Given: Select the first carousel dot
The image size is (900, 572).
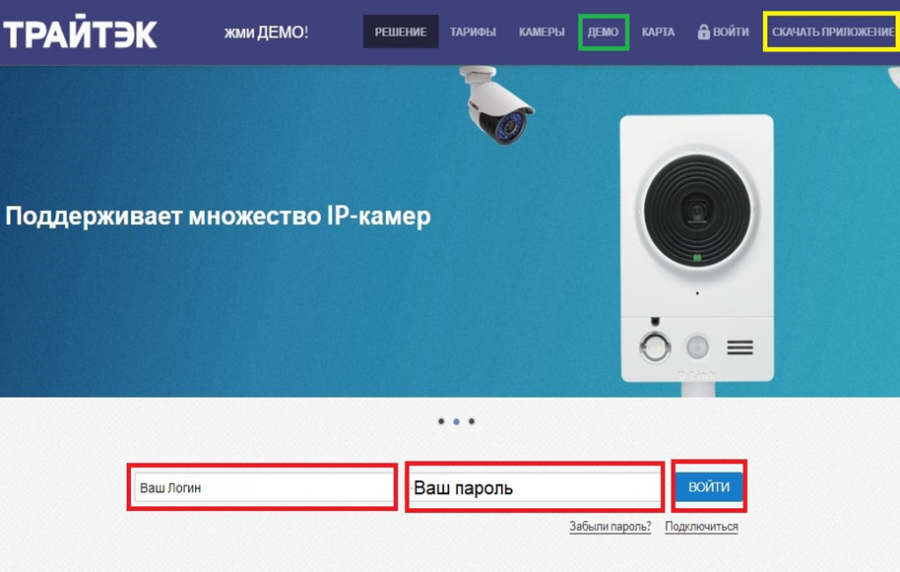Looking at the screenshot, I should (x=441, y=422).
